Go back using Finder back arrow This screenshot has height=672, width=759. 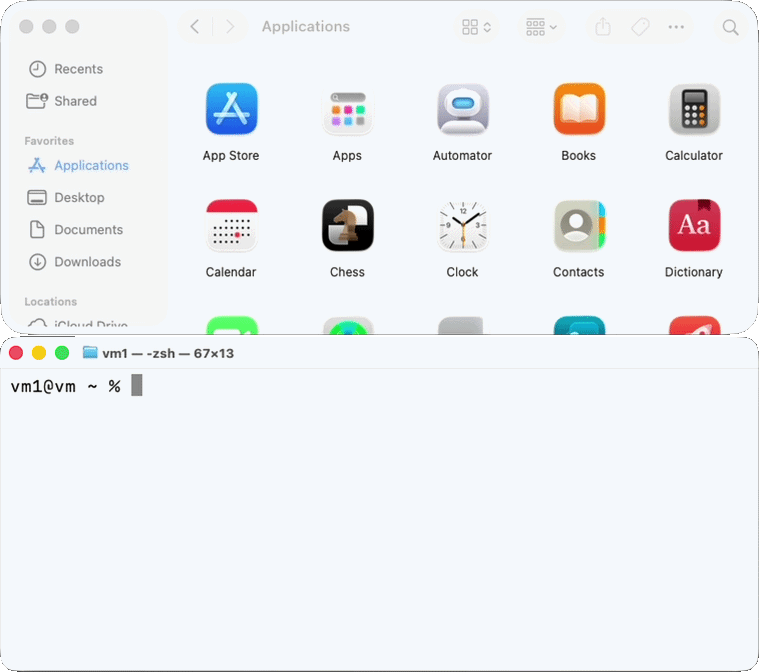click(195, 27)
